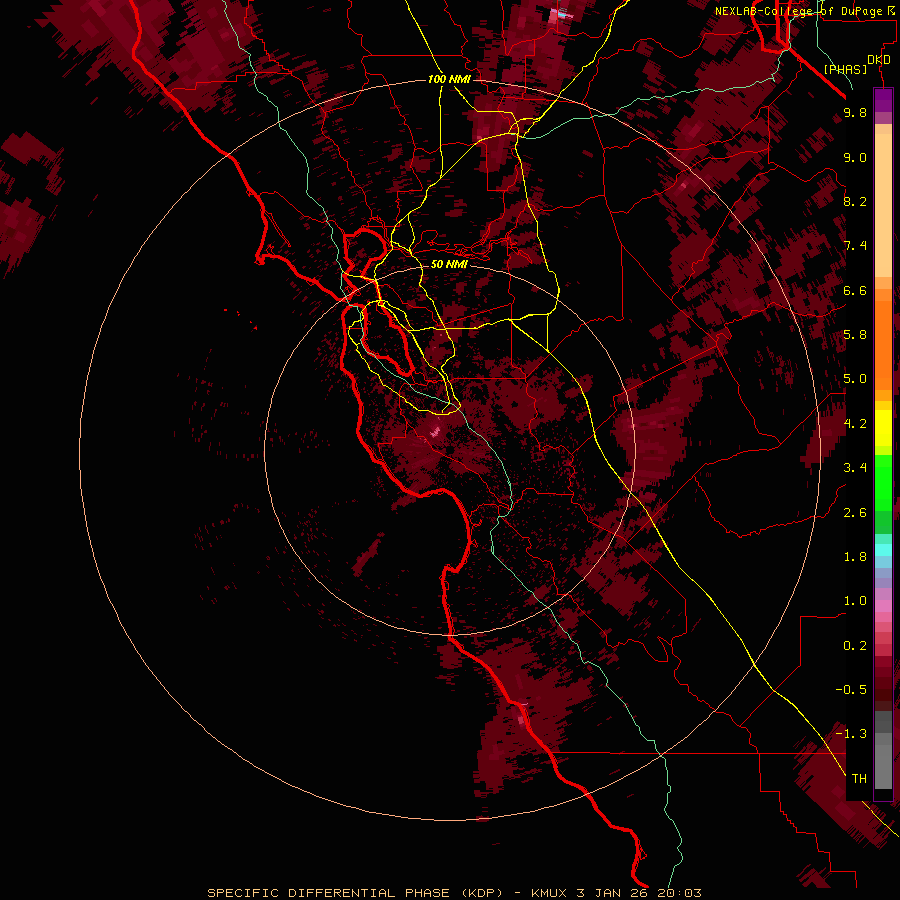Viewport: 900px width, 900px height.
Task: Click the 1.8 scale value
Action: tap(855, 557)
